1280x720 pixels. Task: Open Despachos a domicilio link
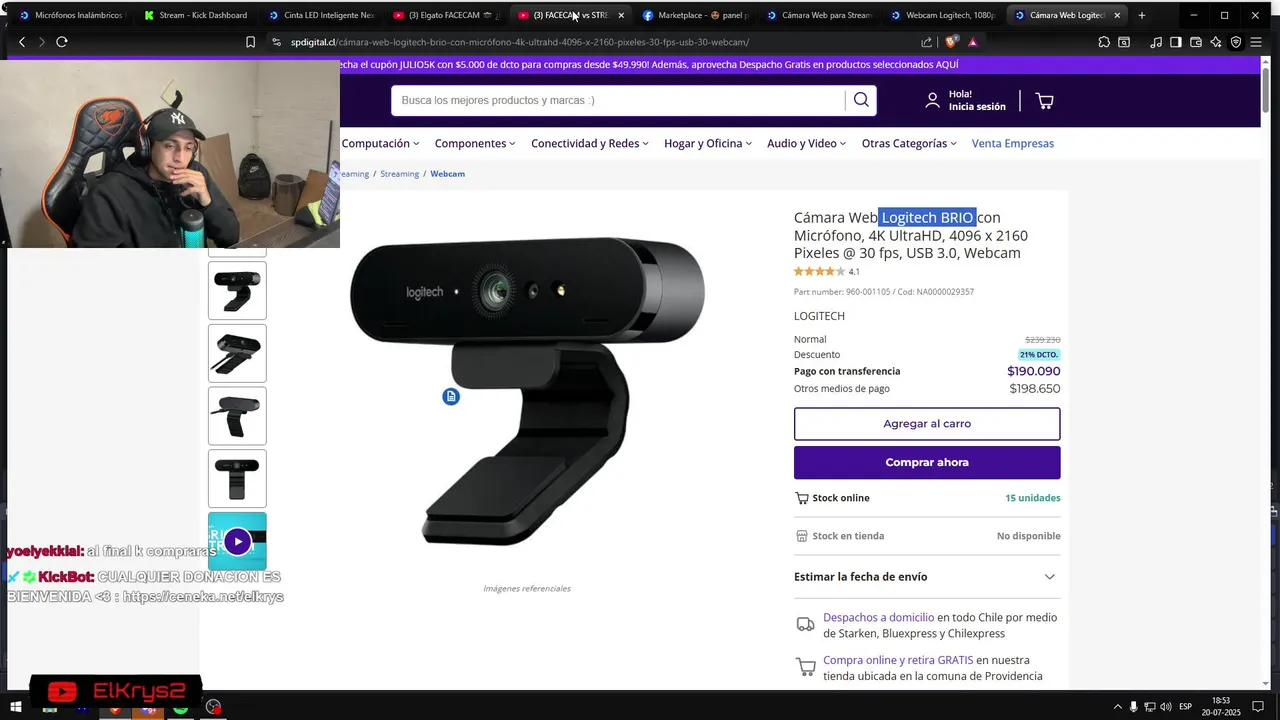[x=878, y=618]
